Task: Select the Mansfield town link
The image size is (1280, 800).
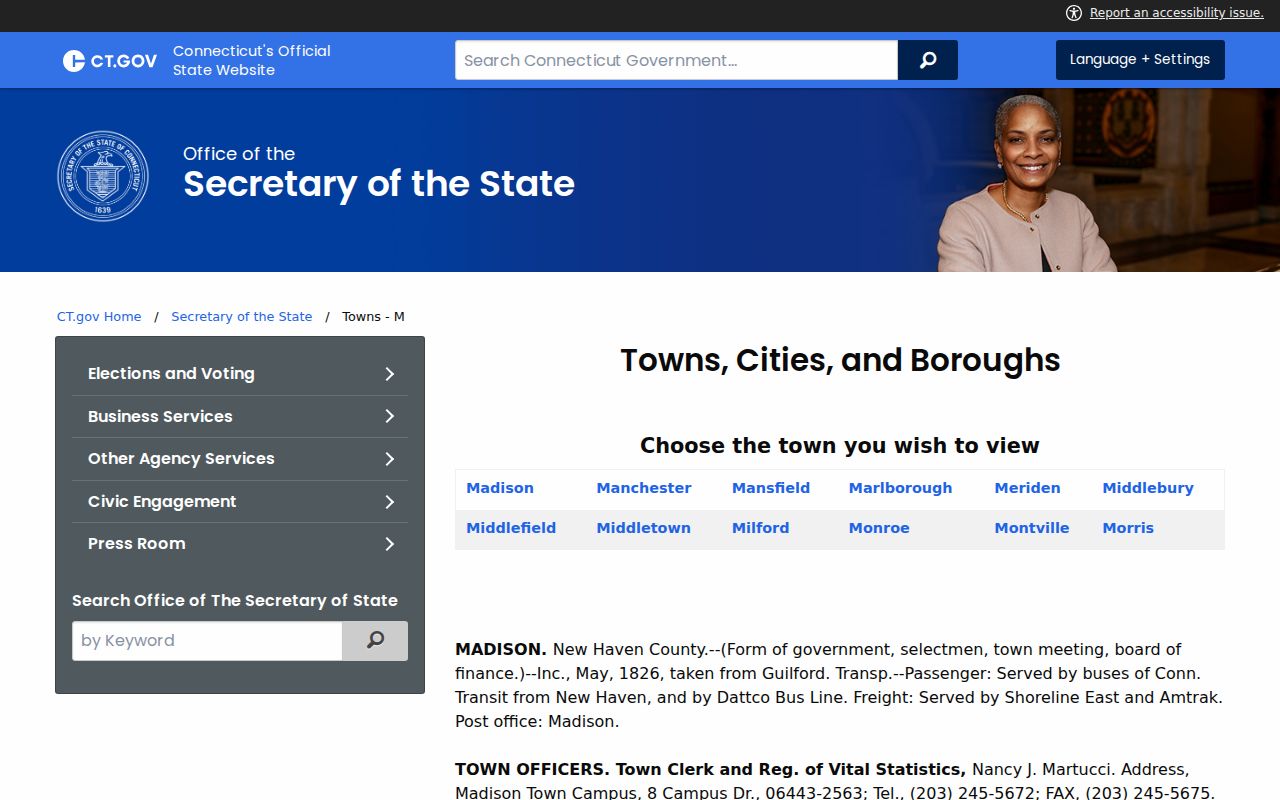Action: click(x=771, y=488)
